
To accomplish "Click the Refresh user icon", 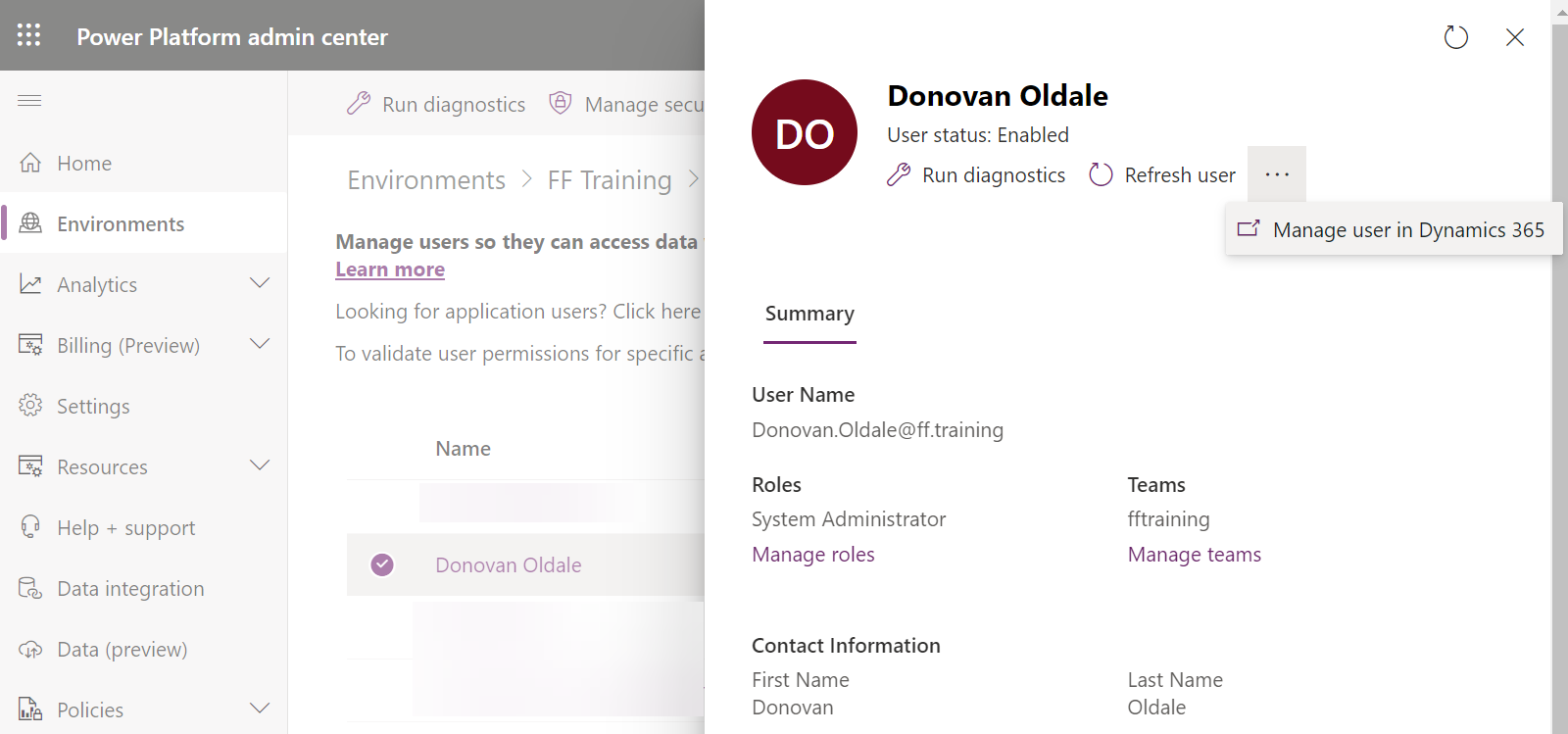I will (1102, 175).
